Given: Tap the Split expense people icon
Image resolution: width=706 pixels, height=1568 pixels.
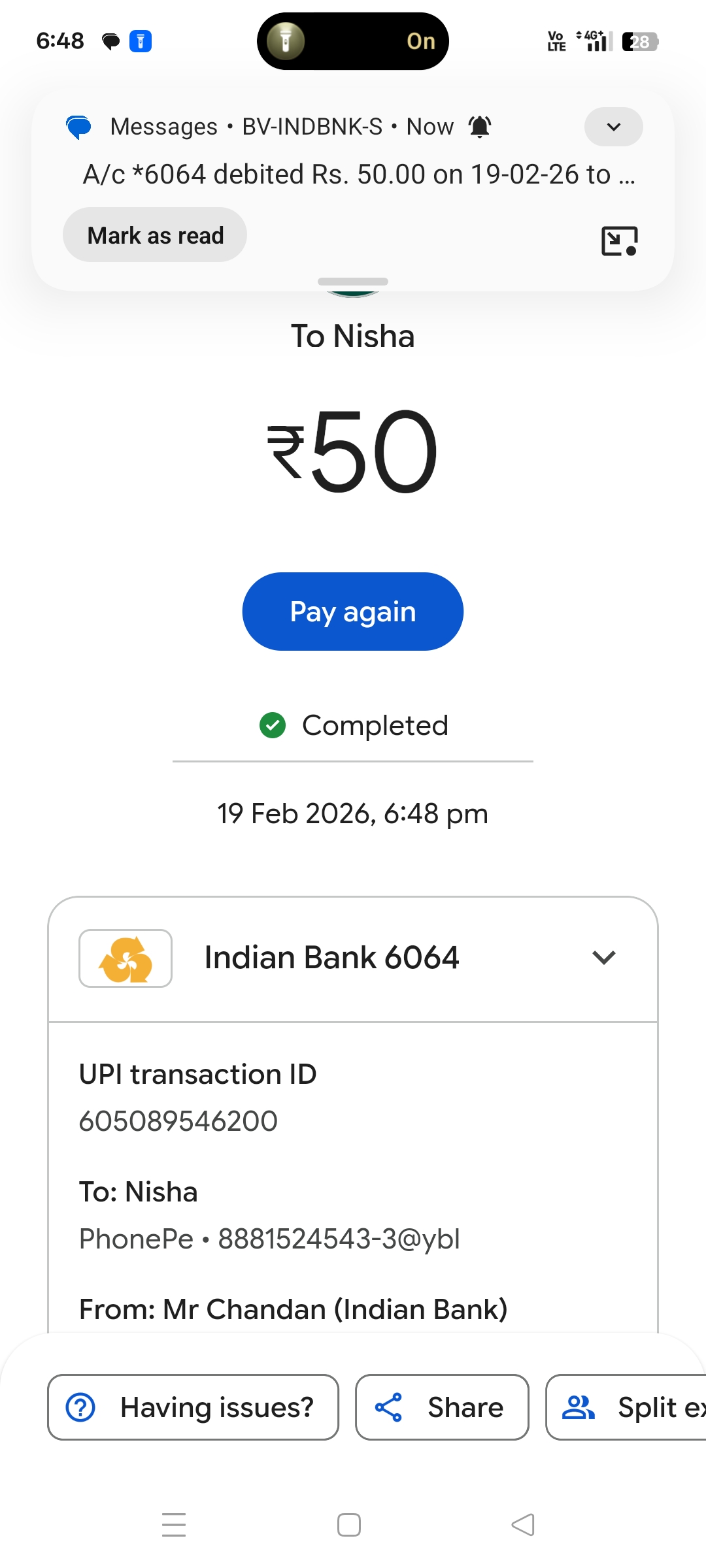Looking at the screenshot, I should 579,1407.
